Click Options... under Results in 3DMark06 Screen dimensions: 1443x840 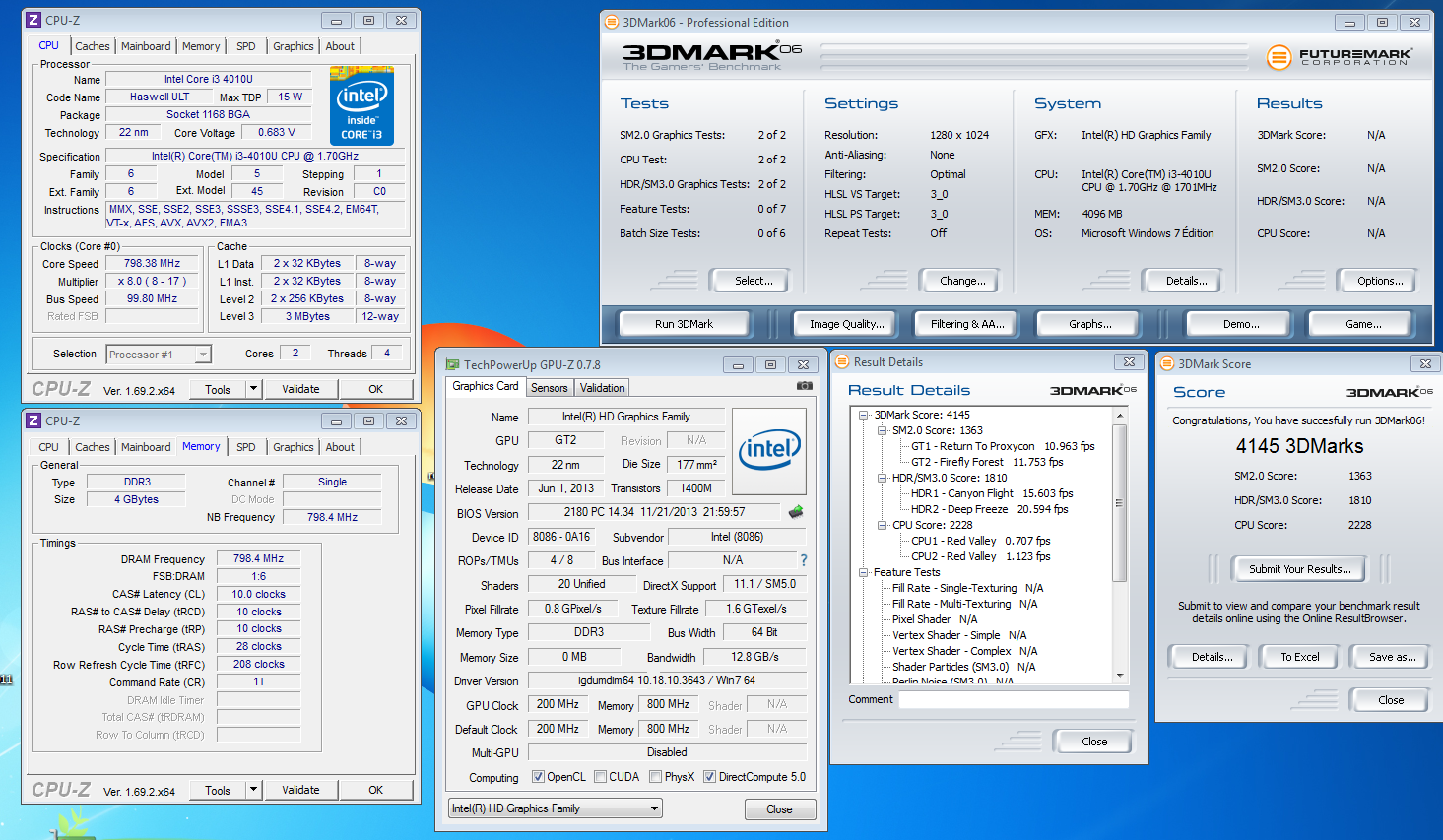pos(1380,281)
